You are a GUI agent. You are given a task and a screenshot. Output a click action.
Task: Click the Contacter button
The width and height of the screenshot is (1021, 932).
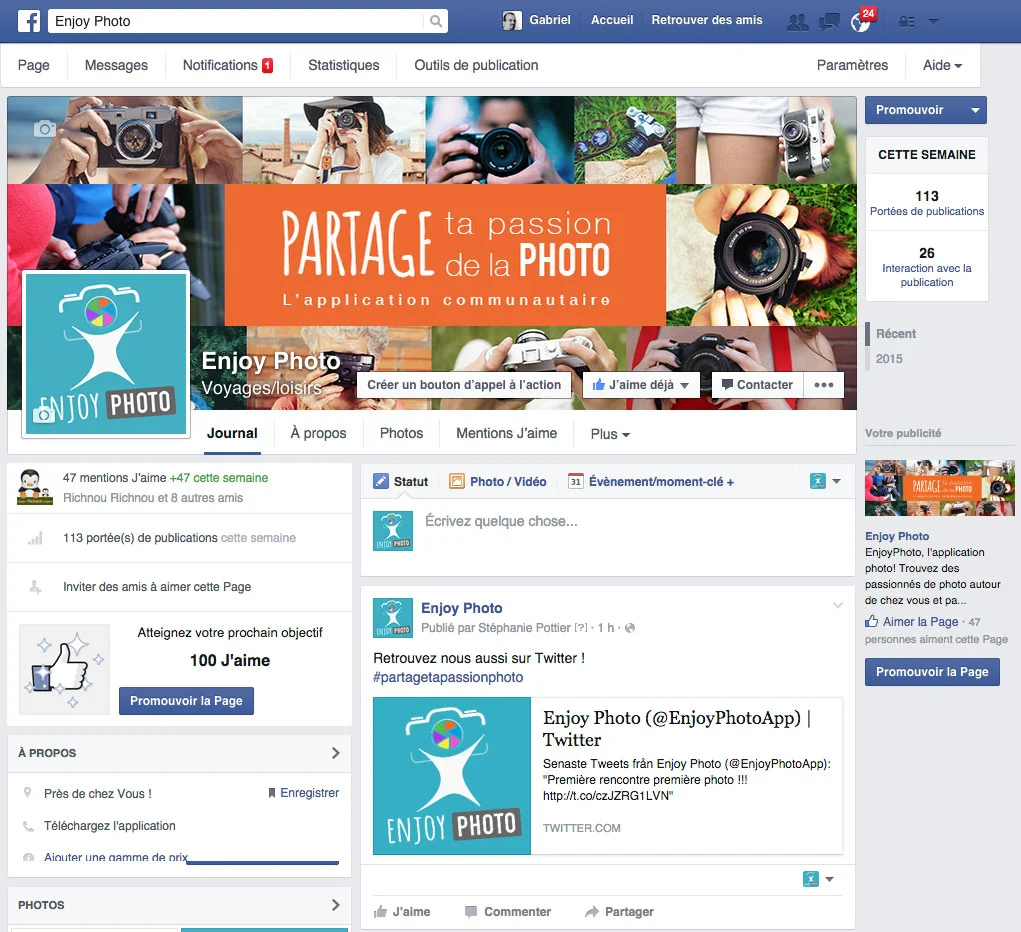point(757,385)
